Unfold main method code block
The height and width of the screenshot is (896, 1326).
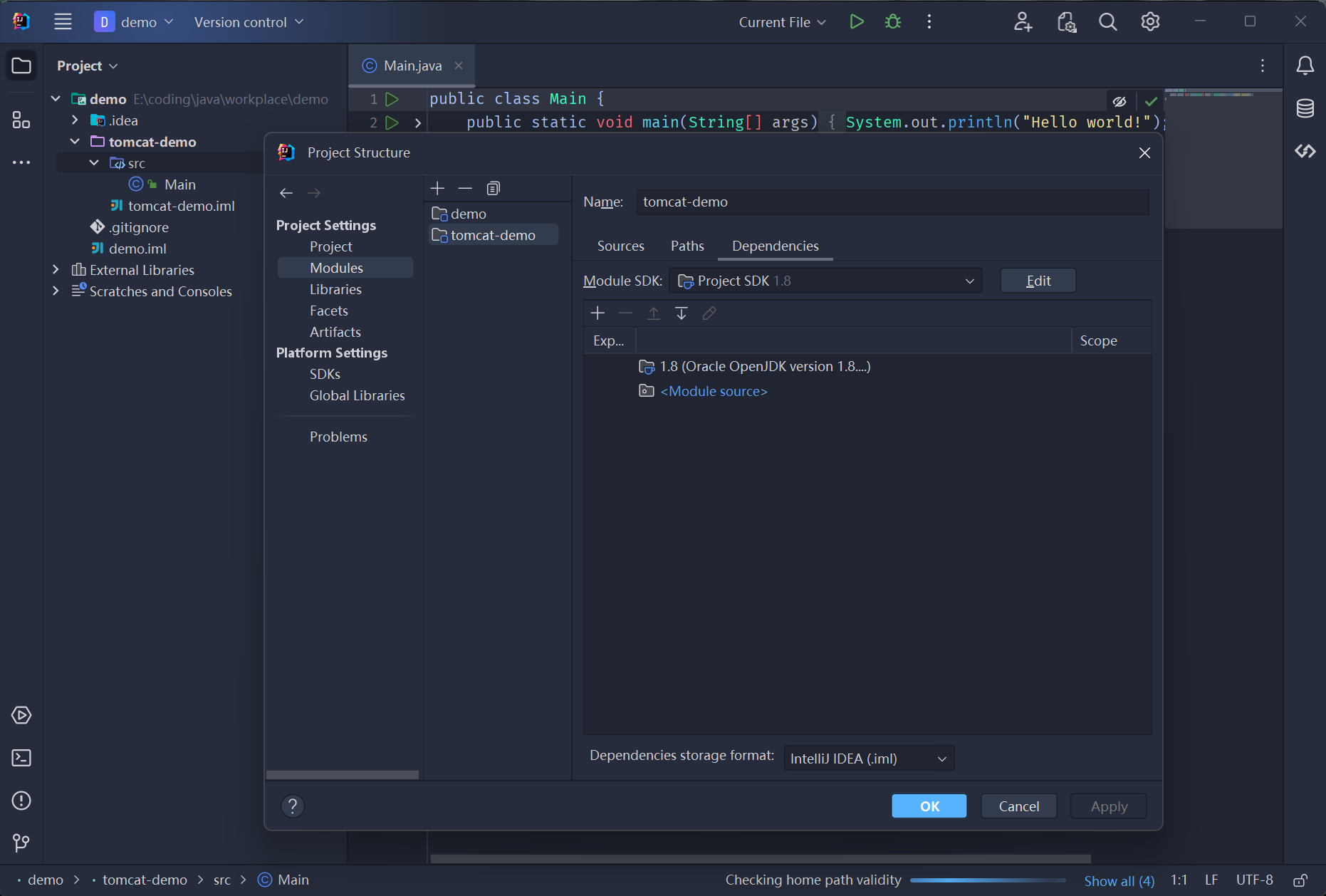point(418,123)
